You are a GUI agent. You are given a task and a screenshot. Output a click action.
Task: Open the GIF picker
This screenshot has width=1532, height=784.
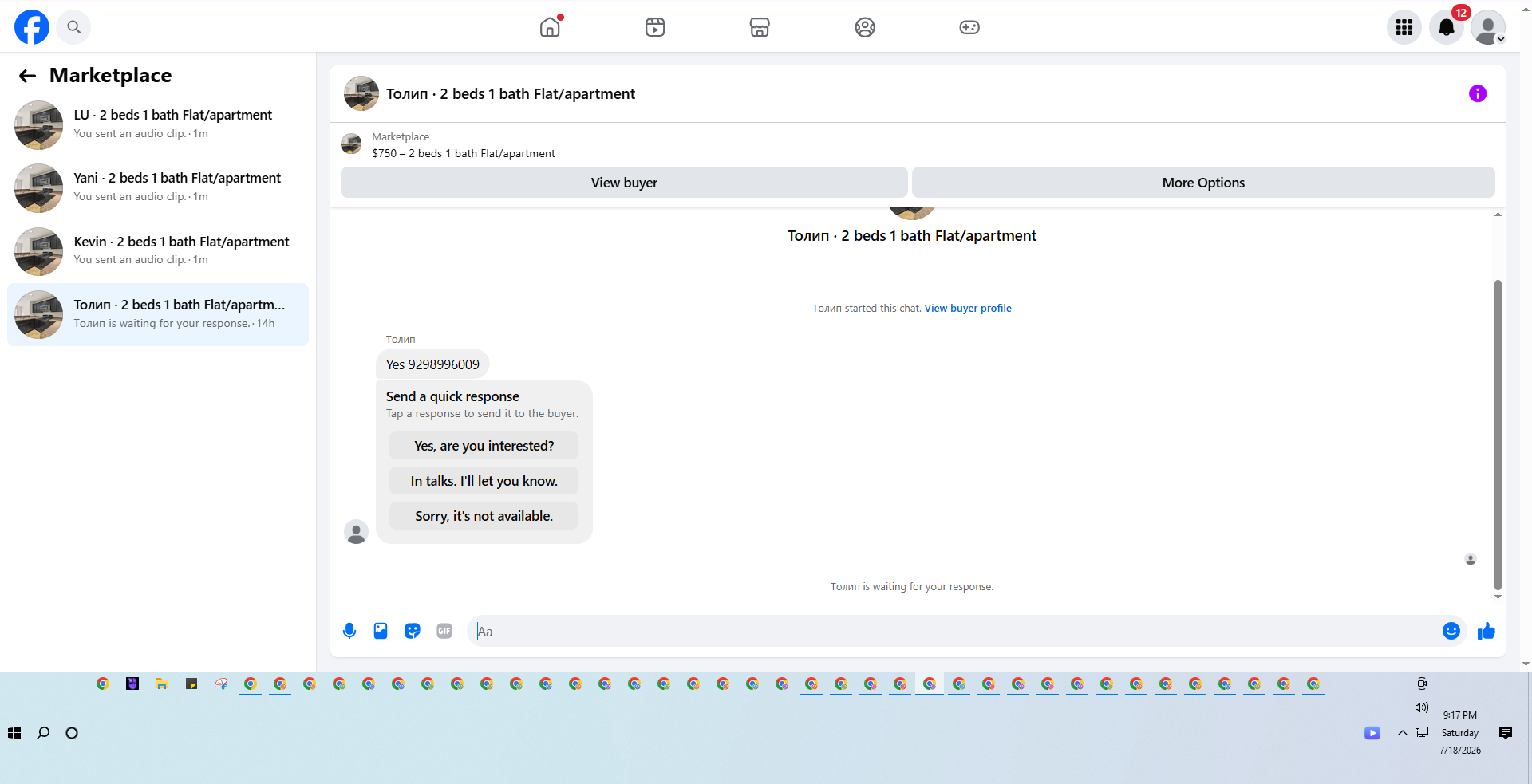coord(444,631)
